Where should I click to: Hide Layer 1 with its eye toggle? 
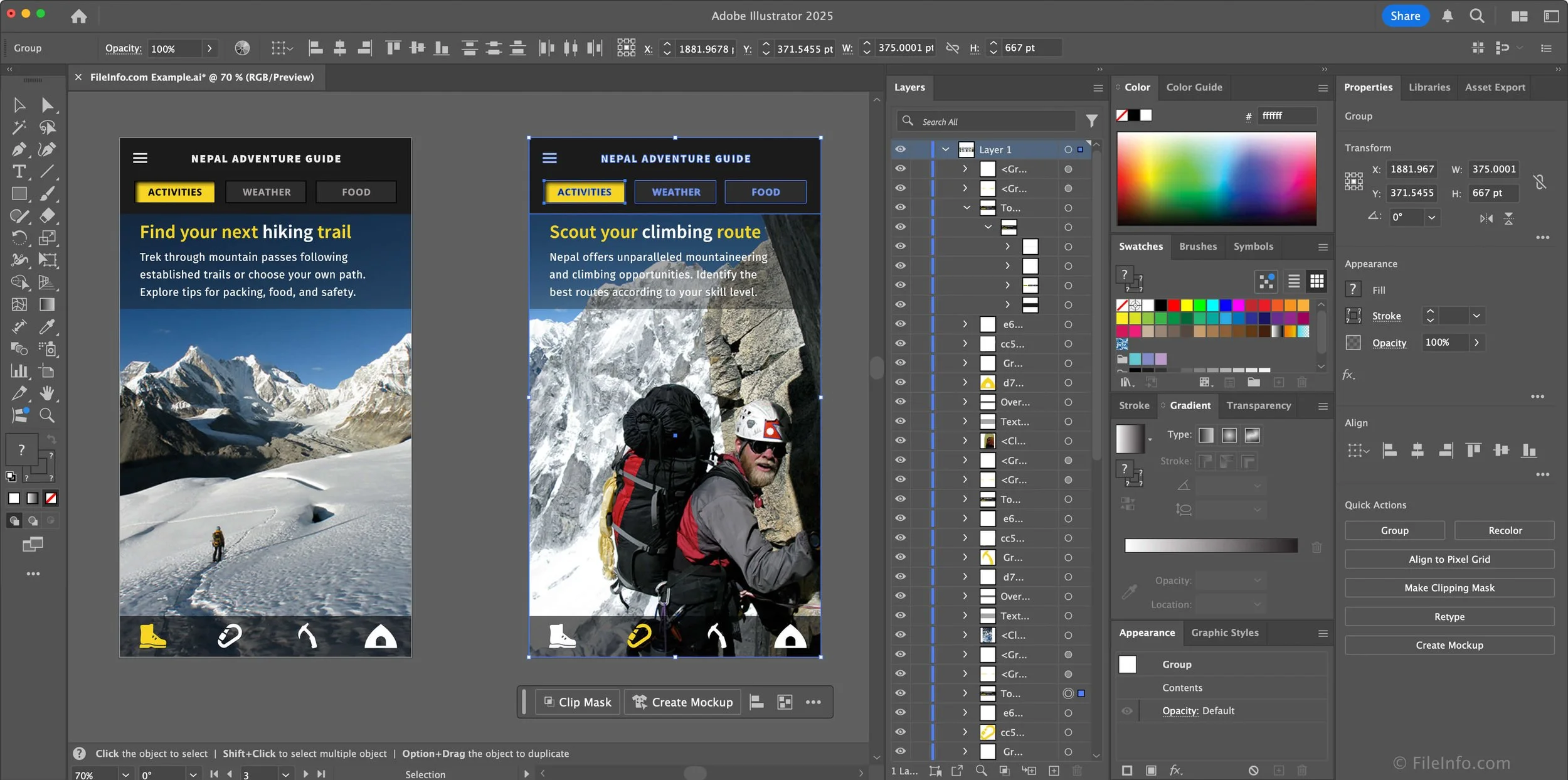(901, 149)
